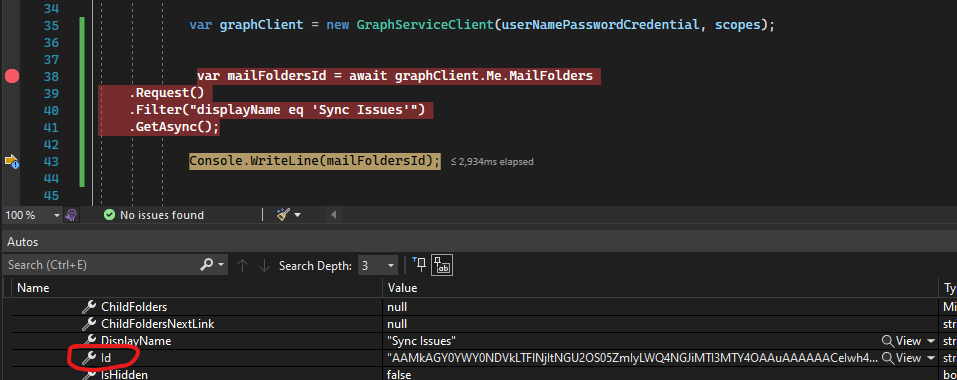
Task: Click the Value column header
Action: 402,288
